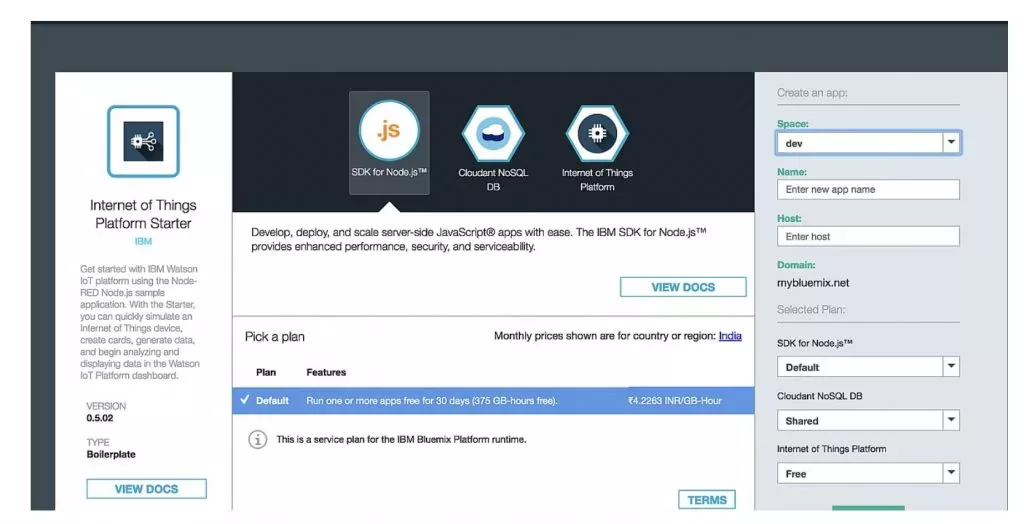Viewport: 1024px width, 524px height.
Task: Open the Internet of Things Platform Free dropdown
Action: click(x=868, y=473)
